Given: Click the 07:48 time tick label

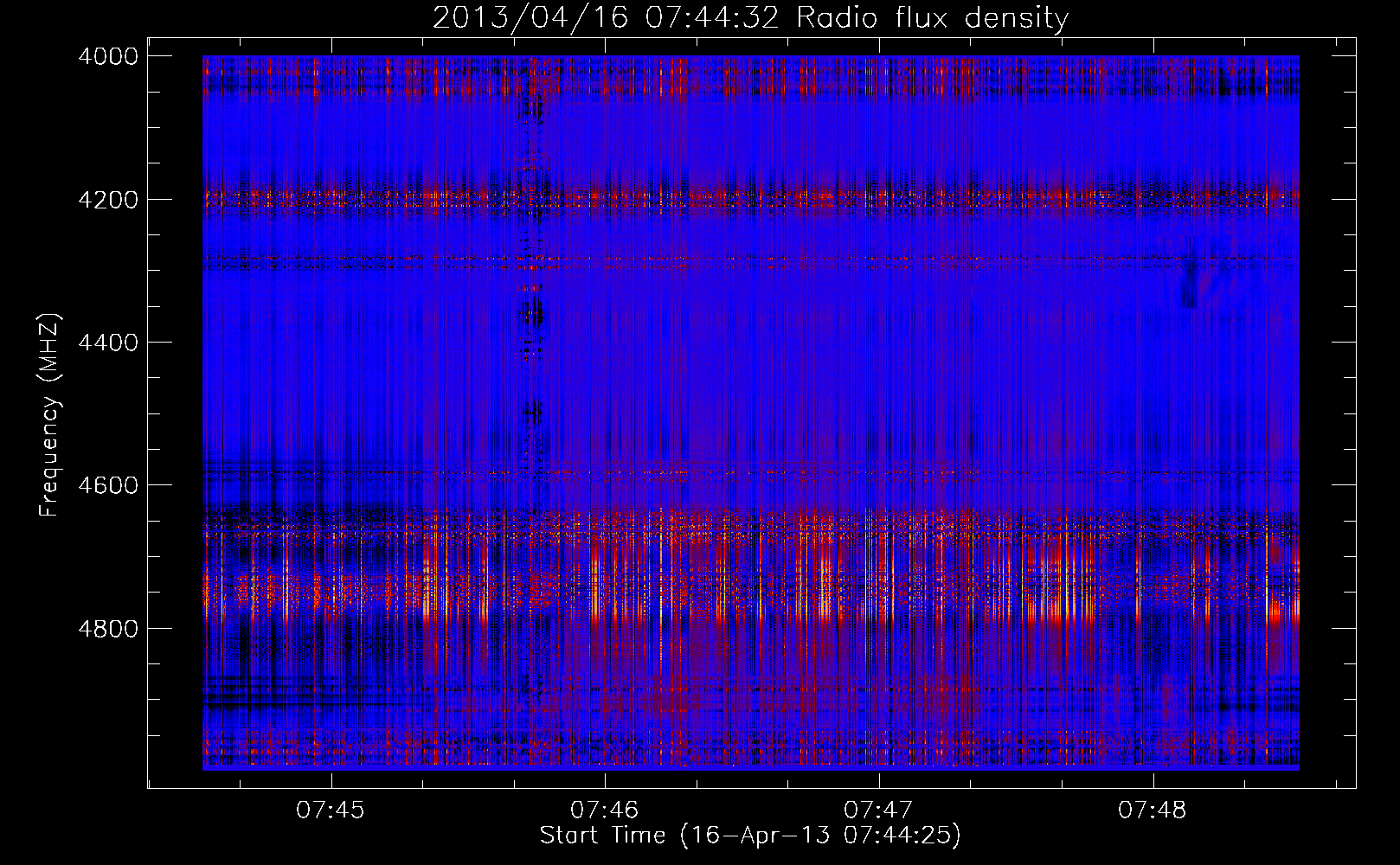Looking at the screenshot, I should [x=1153, y=811].
